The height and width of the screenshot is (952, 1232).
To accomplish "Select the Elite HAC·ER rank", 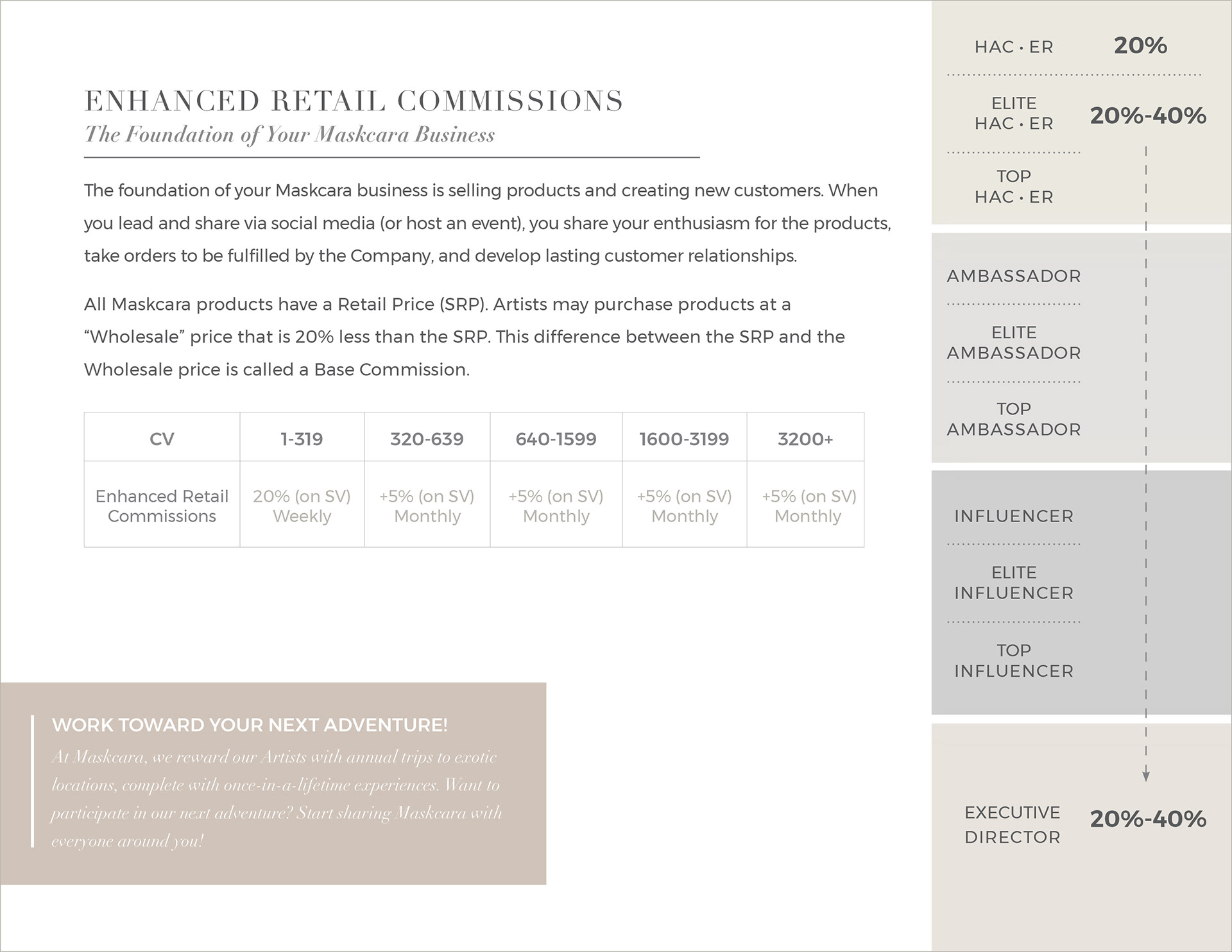I will [x=1013, y=113].
